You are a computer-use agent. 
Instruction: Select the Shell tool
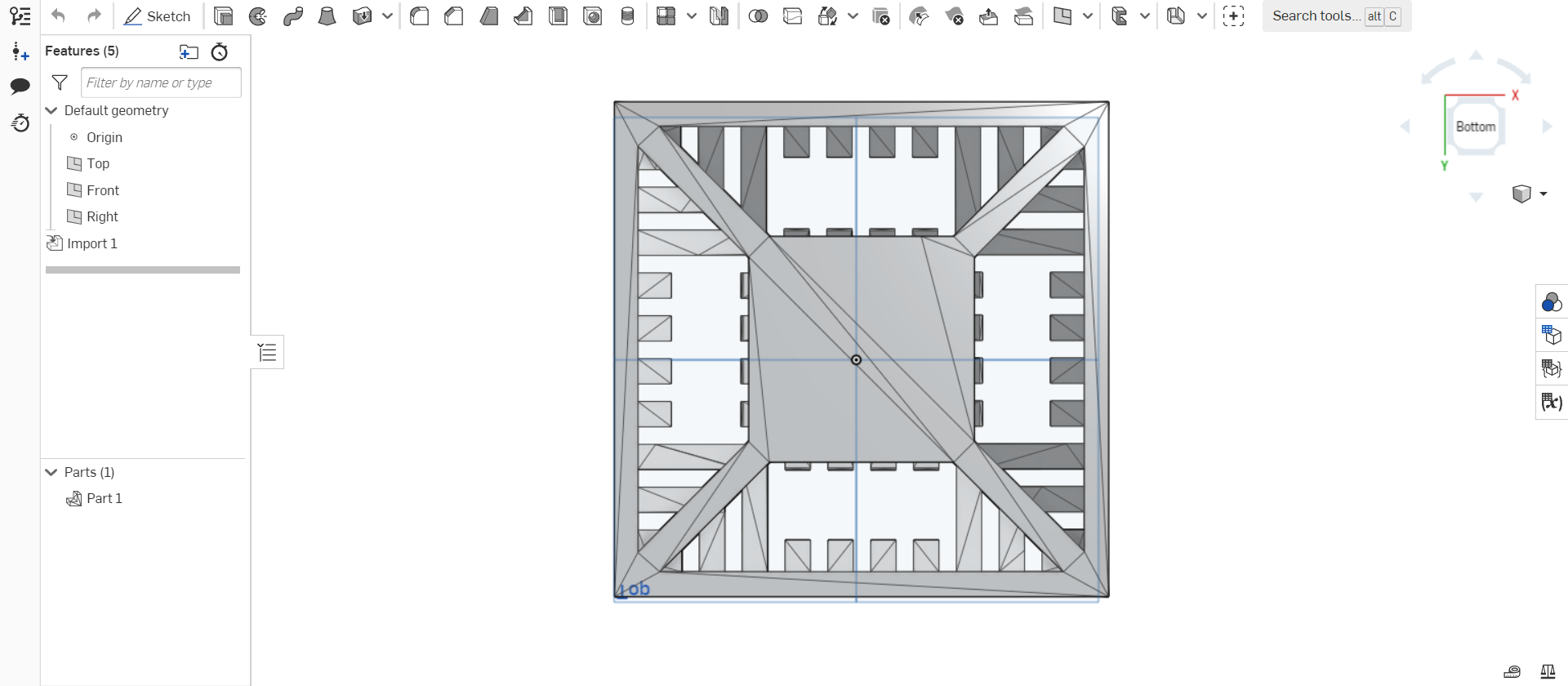(x=559, y=16)
